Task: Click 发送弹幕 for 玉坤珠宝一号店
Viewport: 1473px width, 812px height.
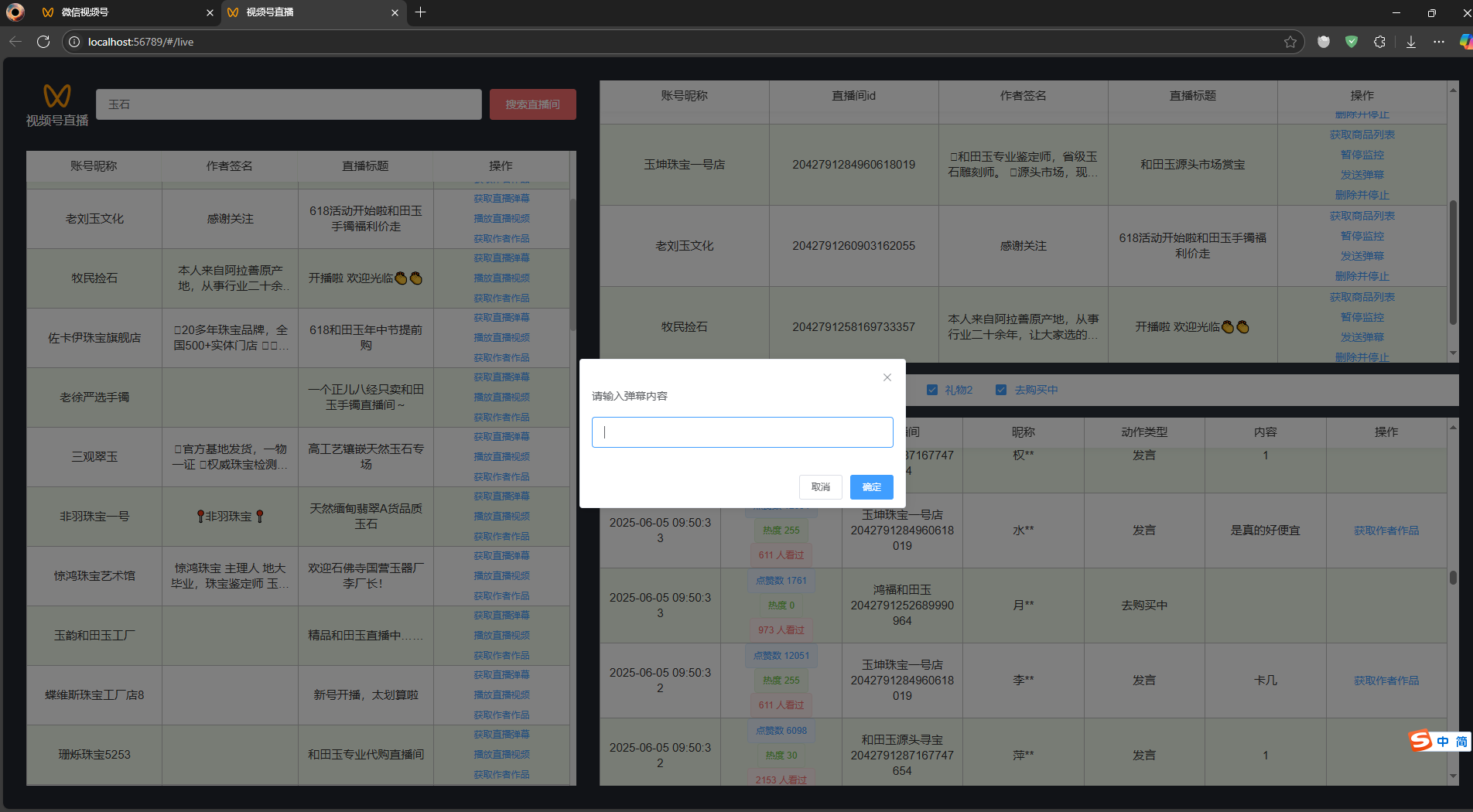Action: (1362, 175)
